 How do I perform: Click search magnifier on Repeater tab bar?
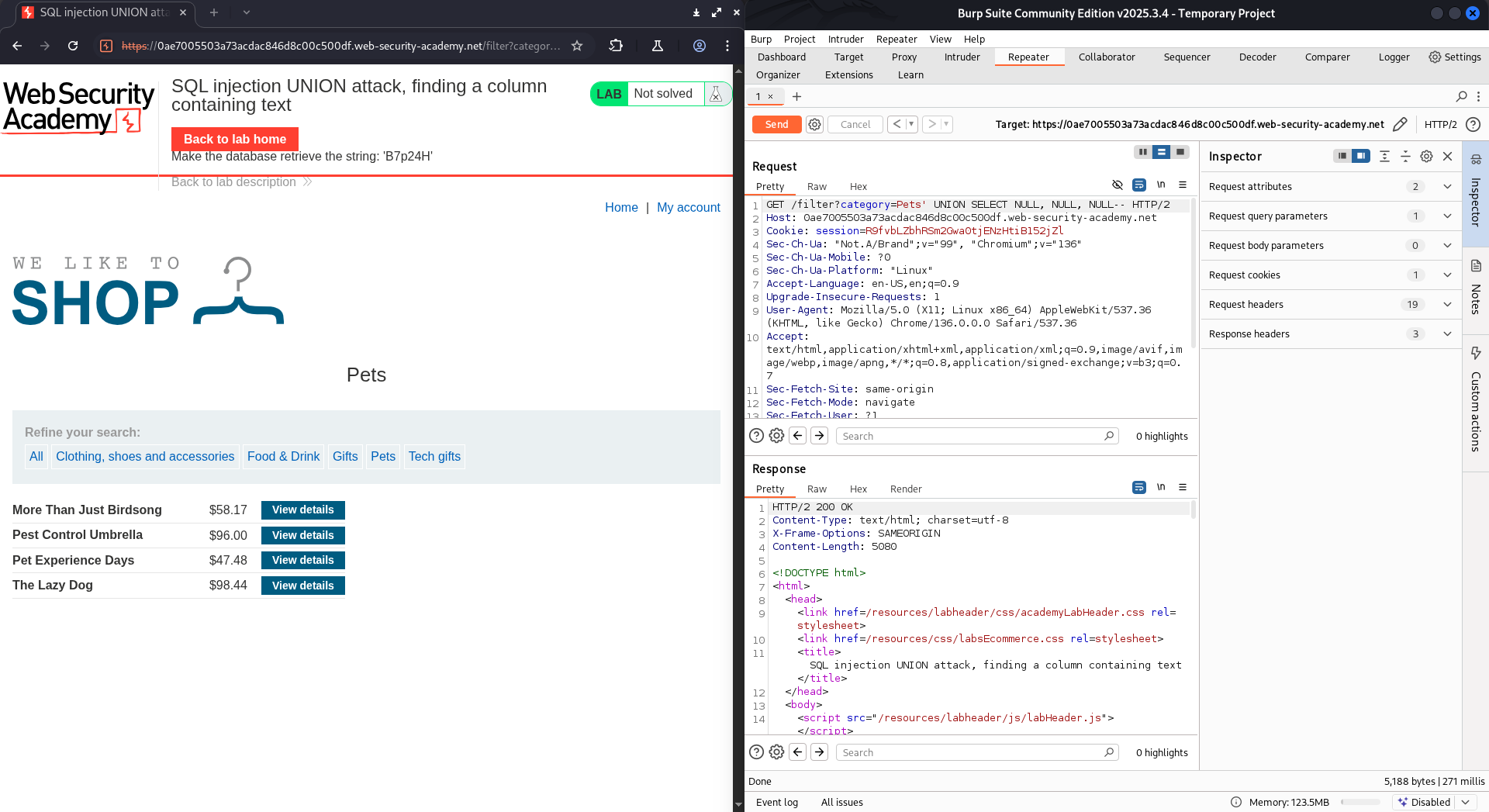[x=1462, y=96]
